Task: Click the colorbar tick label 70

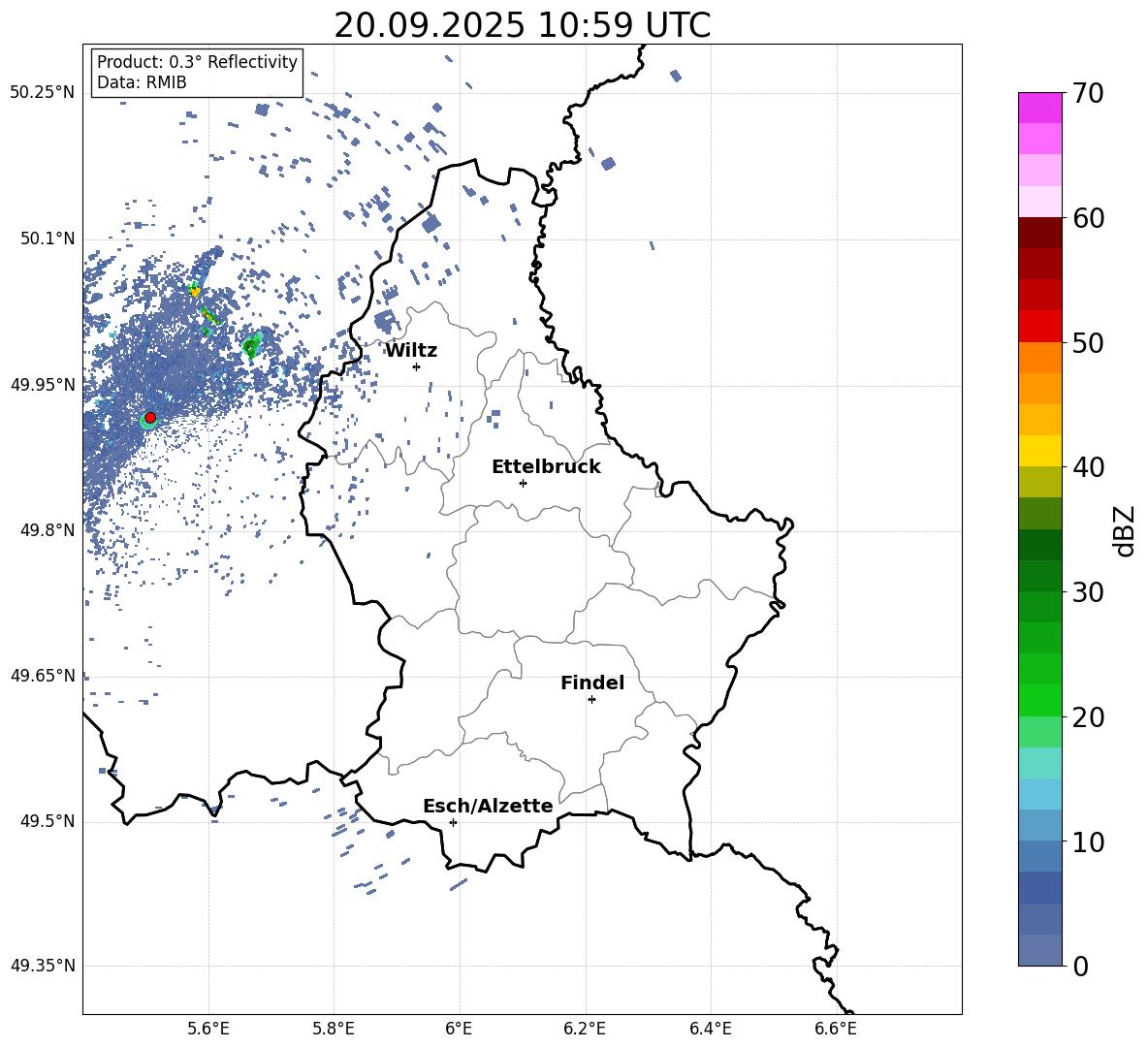Action: click(1088, 93)
